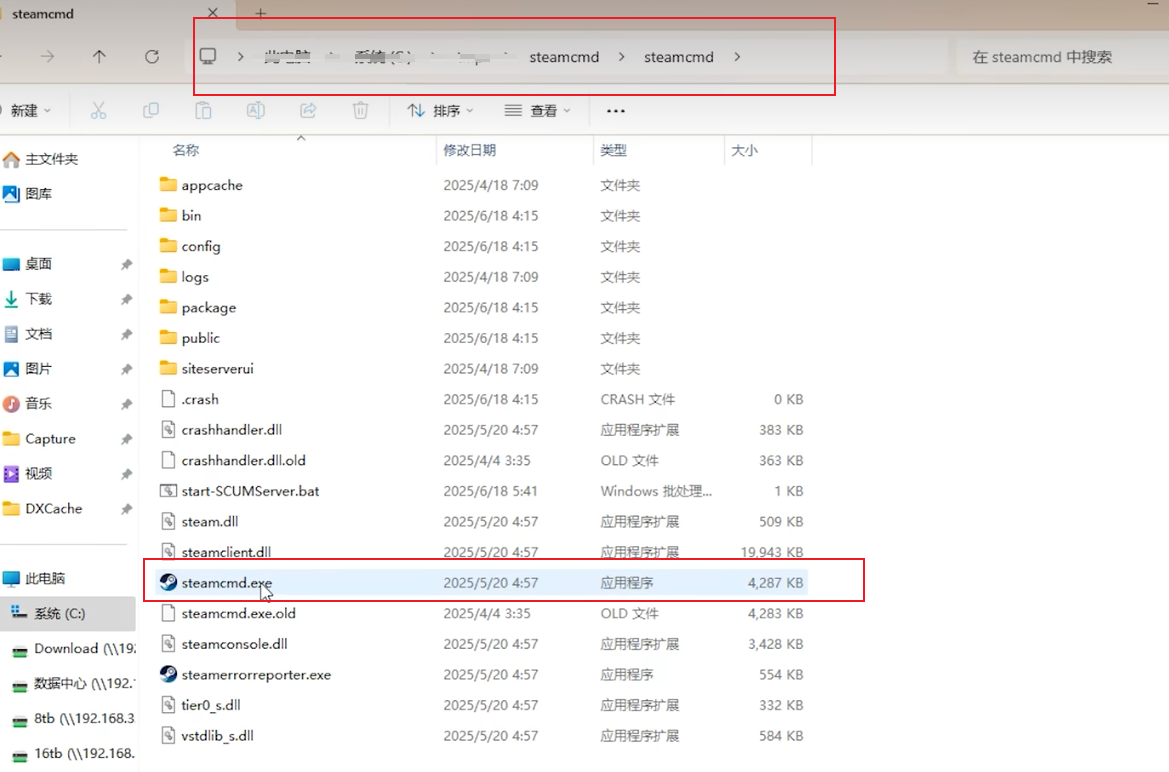
Task: Open the 16tb network drive
Action: pyautogui.click(x=73, y=753)
